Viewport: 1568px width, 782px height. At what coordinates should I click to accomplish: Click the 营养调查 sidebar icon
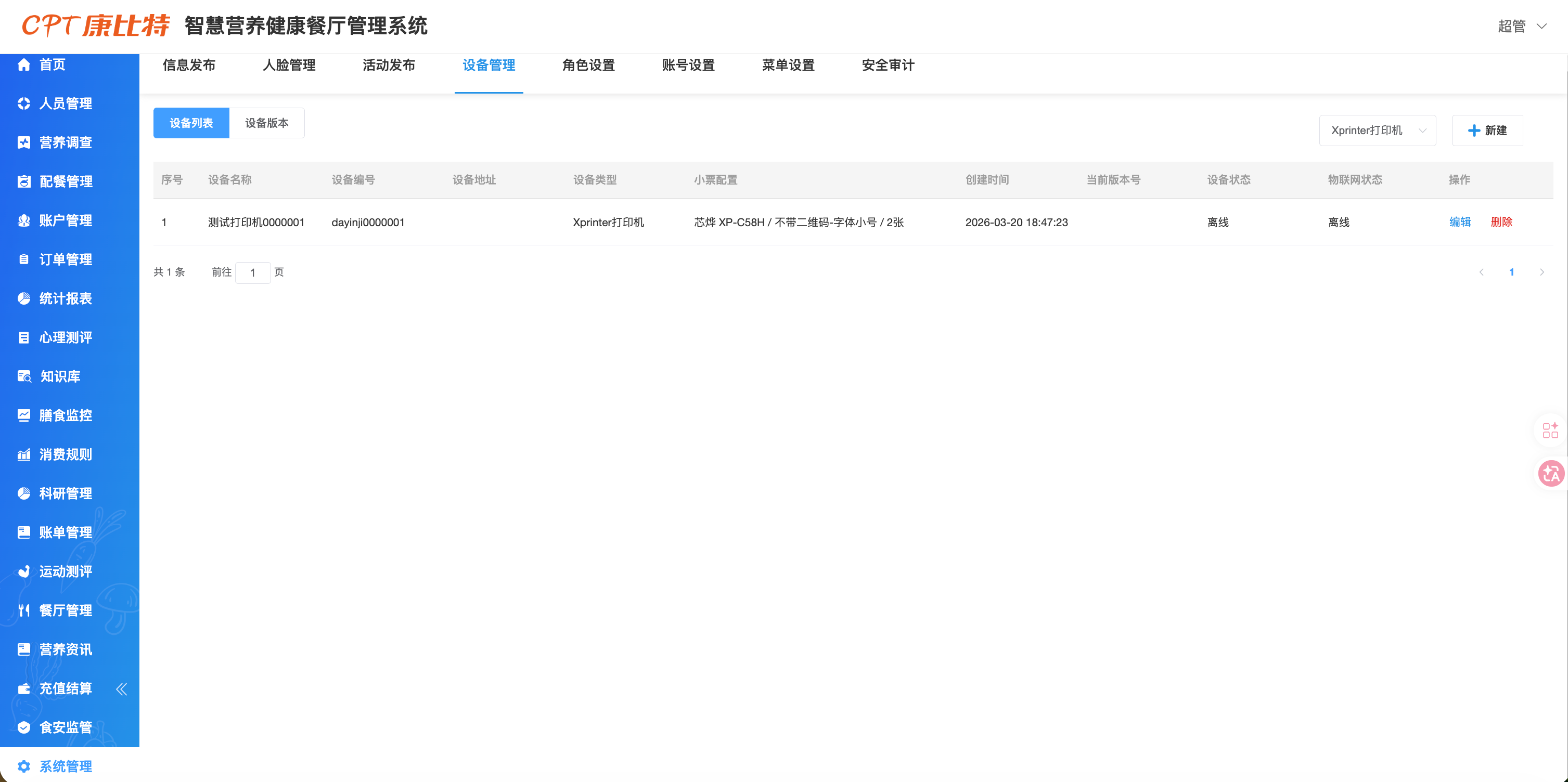[x=24, y=142]
